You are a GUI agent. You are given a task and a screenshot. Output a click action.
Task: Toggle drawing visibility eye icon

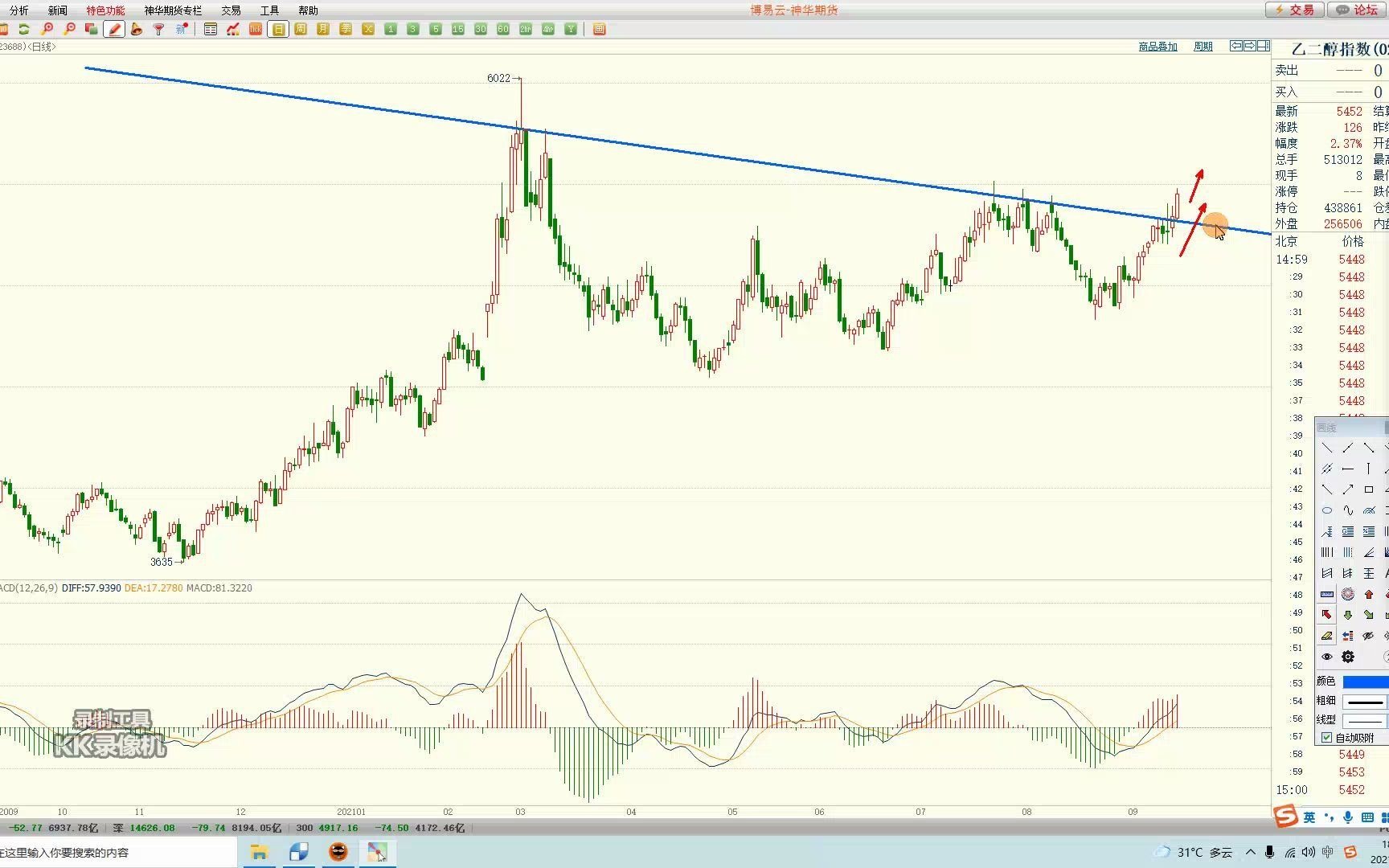[x=1327, y=657]
